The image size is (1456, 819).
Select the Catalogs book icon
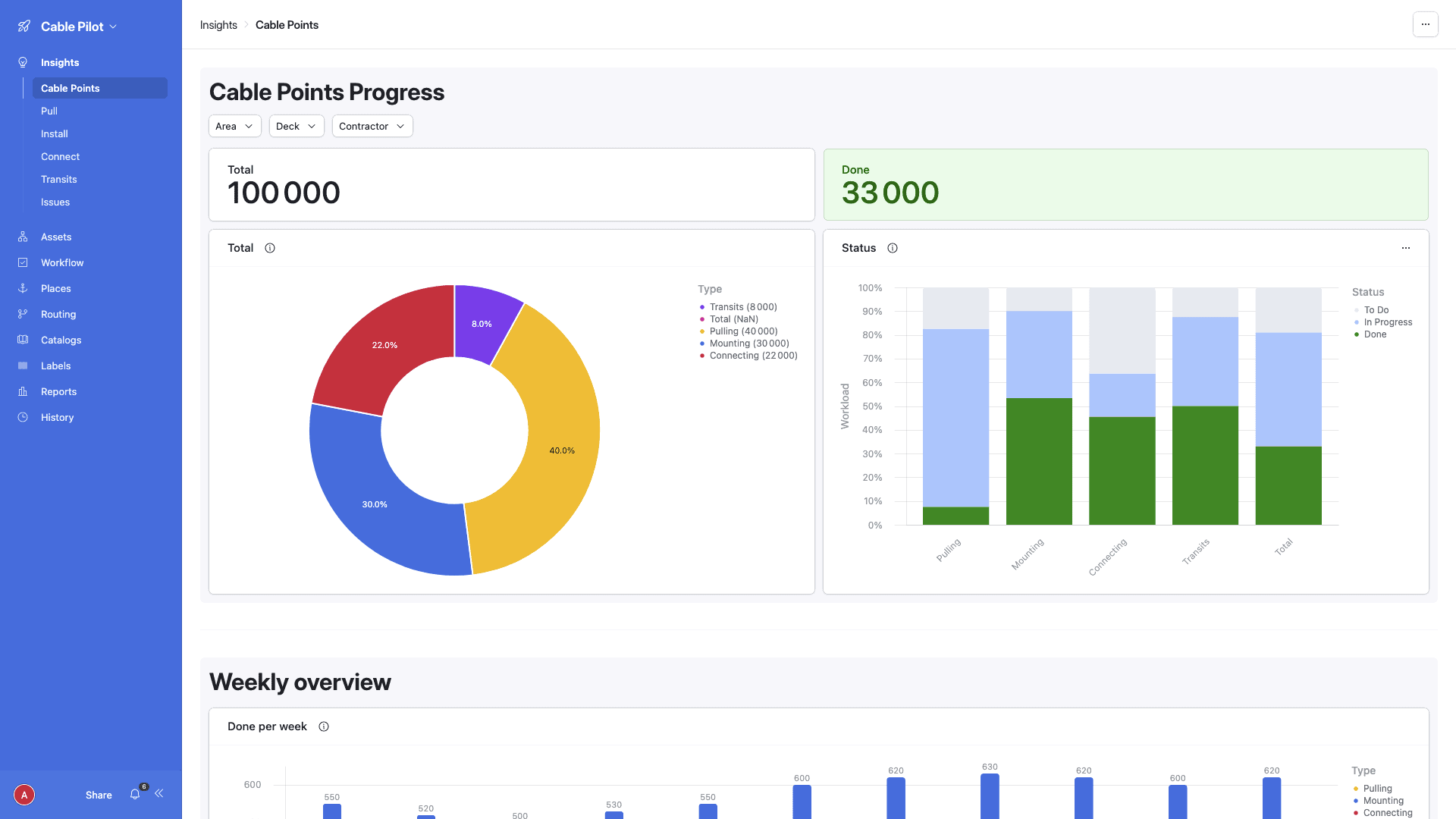coord(23,340)
